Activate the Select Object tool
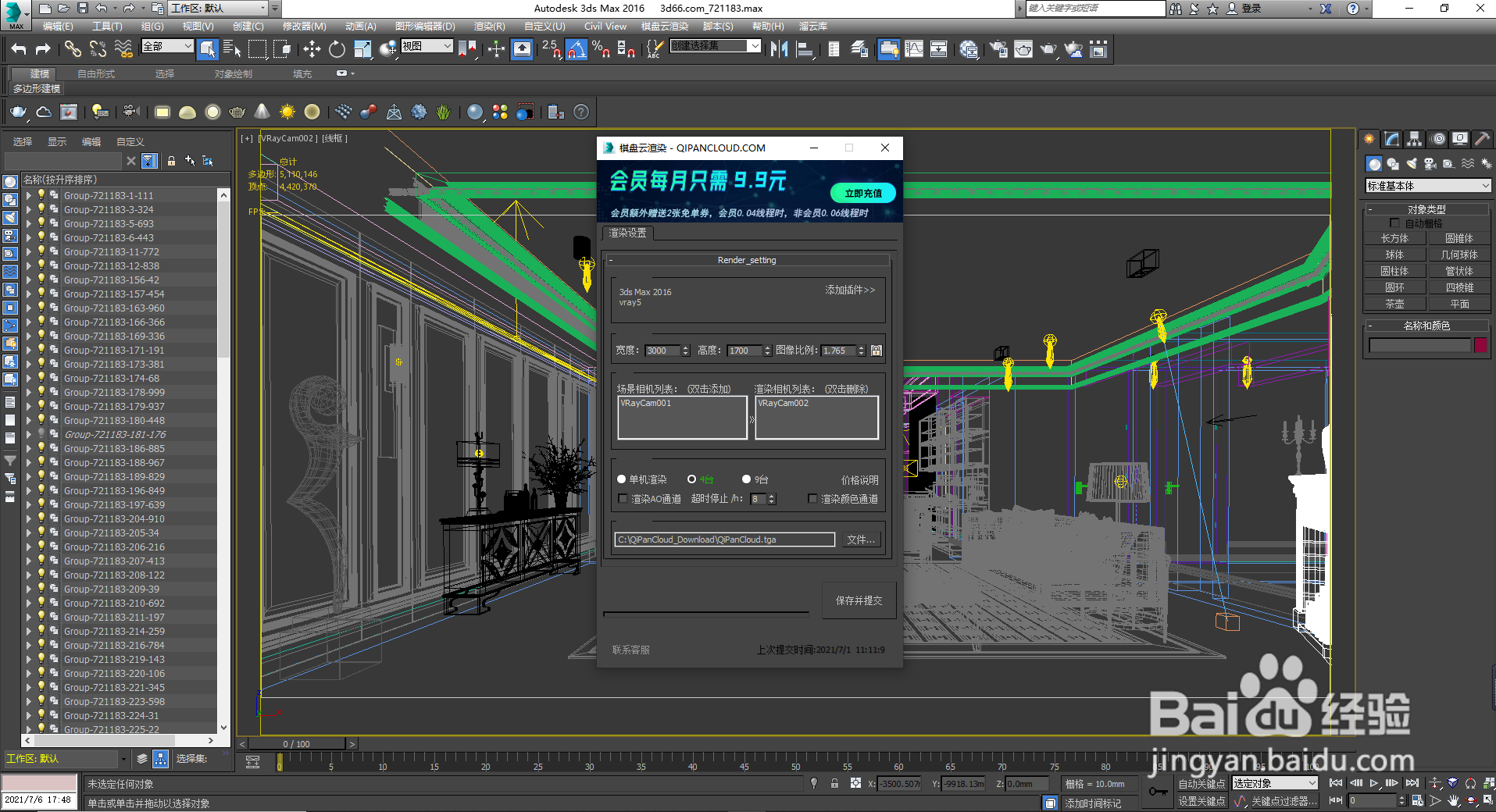 pos(207,49)
